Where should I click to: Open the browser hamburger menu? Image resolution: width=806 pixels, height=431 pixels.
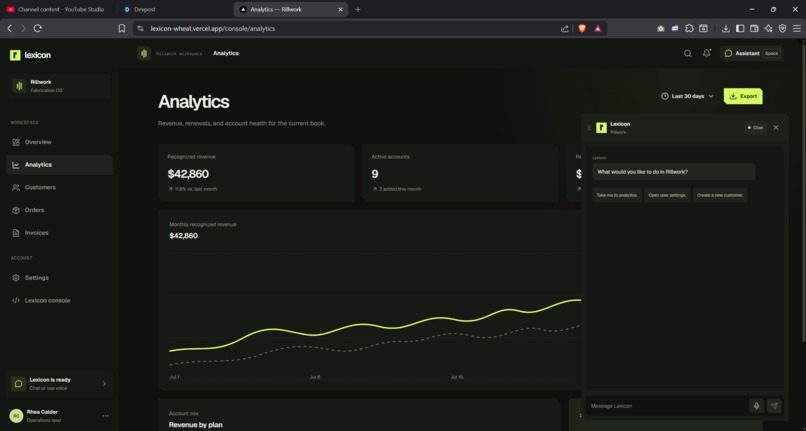(x=797, y=29)
